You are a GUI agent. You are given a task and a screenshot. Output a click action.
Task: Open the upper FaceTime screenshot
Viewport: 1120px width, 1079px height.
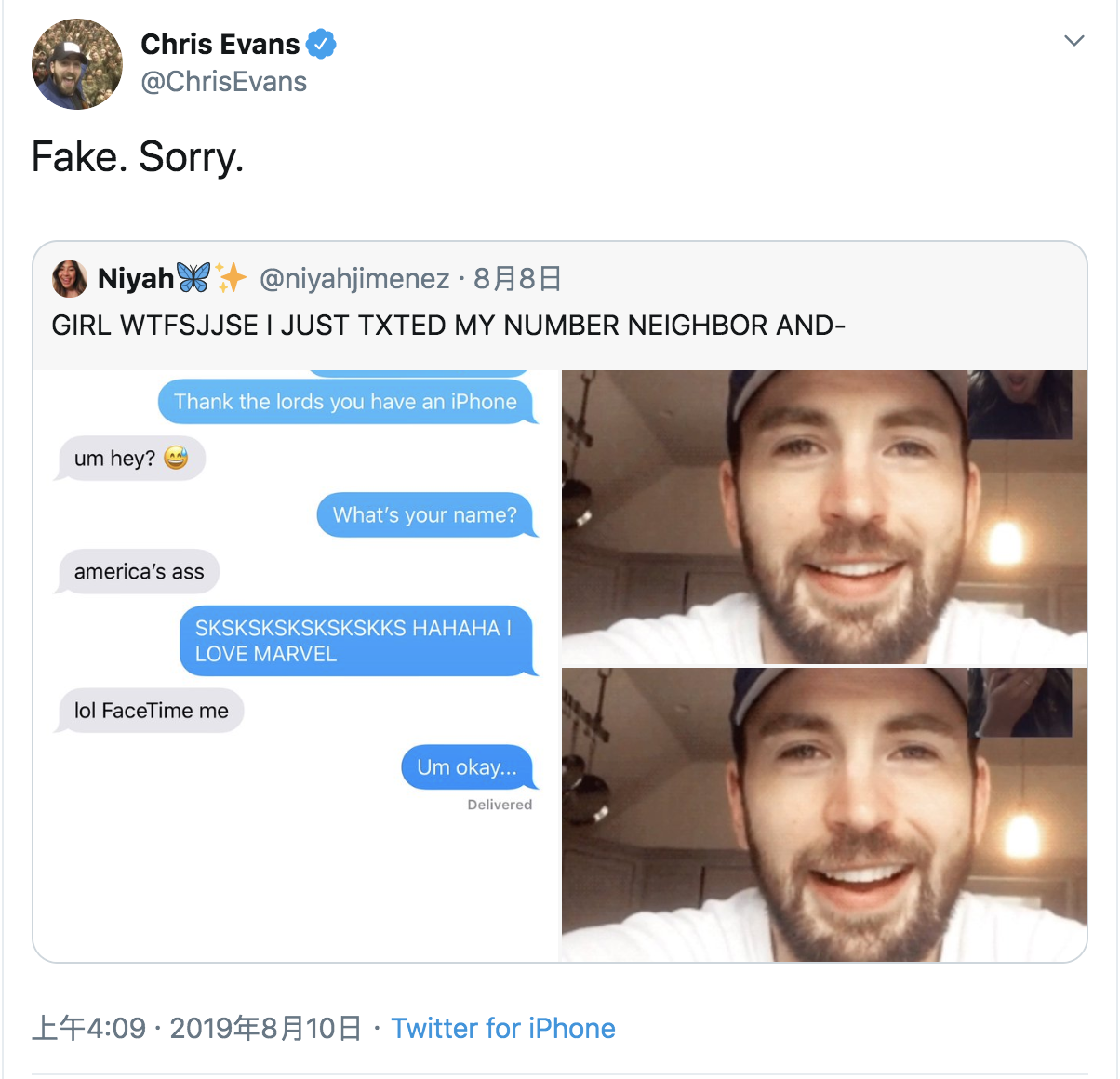pos(824,516)
